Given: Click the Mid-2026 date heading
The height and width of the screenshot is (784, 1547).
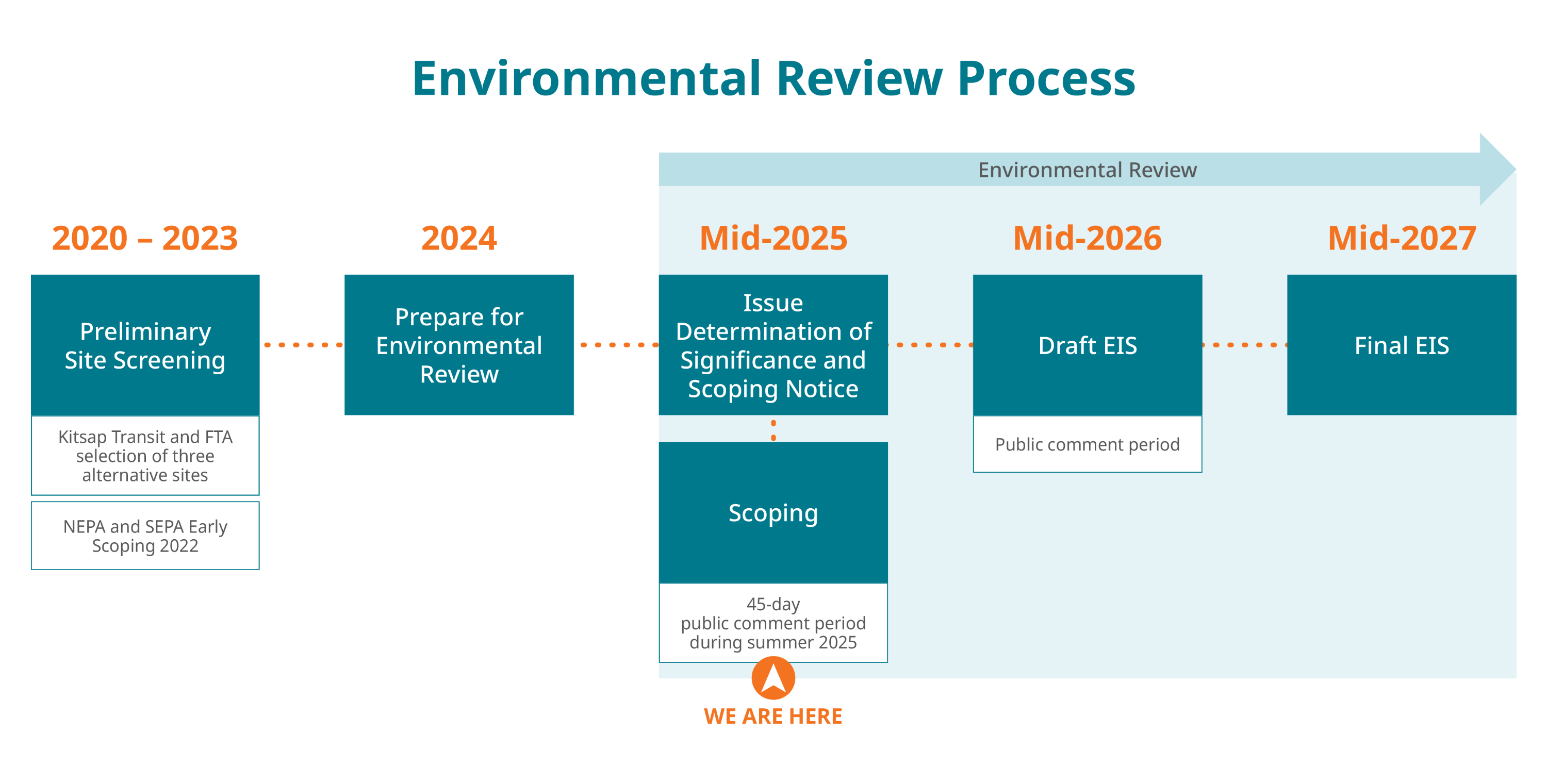Looking at the screenshot, I should pyautogui.click(x=1087, y=238).
